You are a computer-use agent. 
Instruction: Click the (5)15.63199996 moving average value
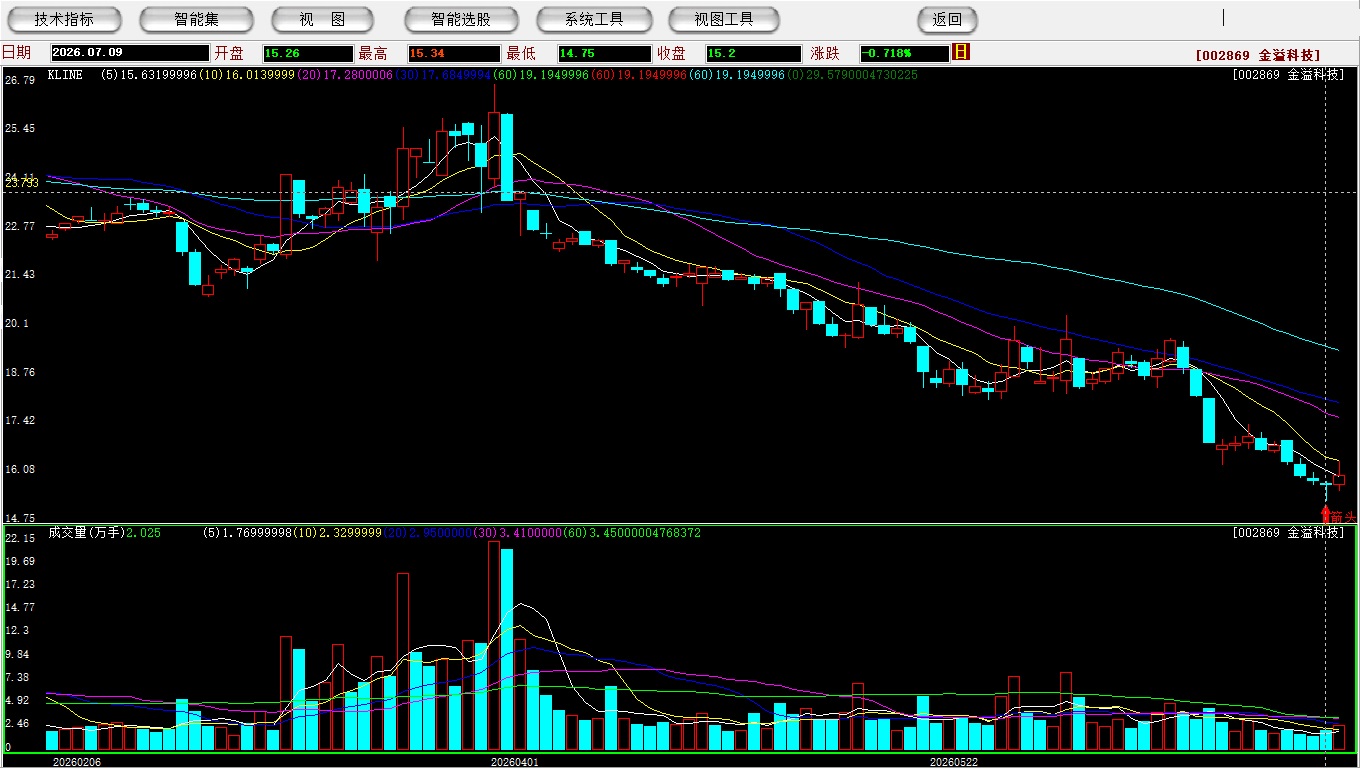coord(149,75)
